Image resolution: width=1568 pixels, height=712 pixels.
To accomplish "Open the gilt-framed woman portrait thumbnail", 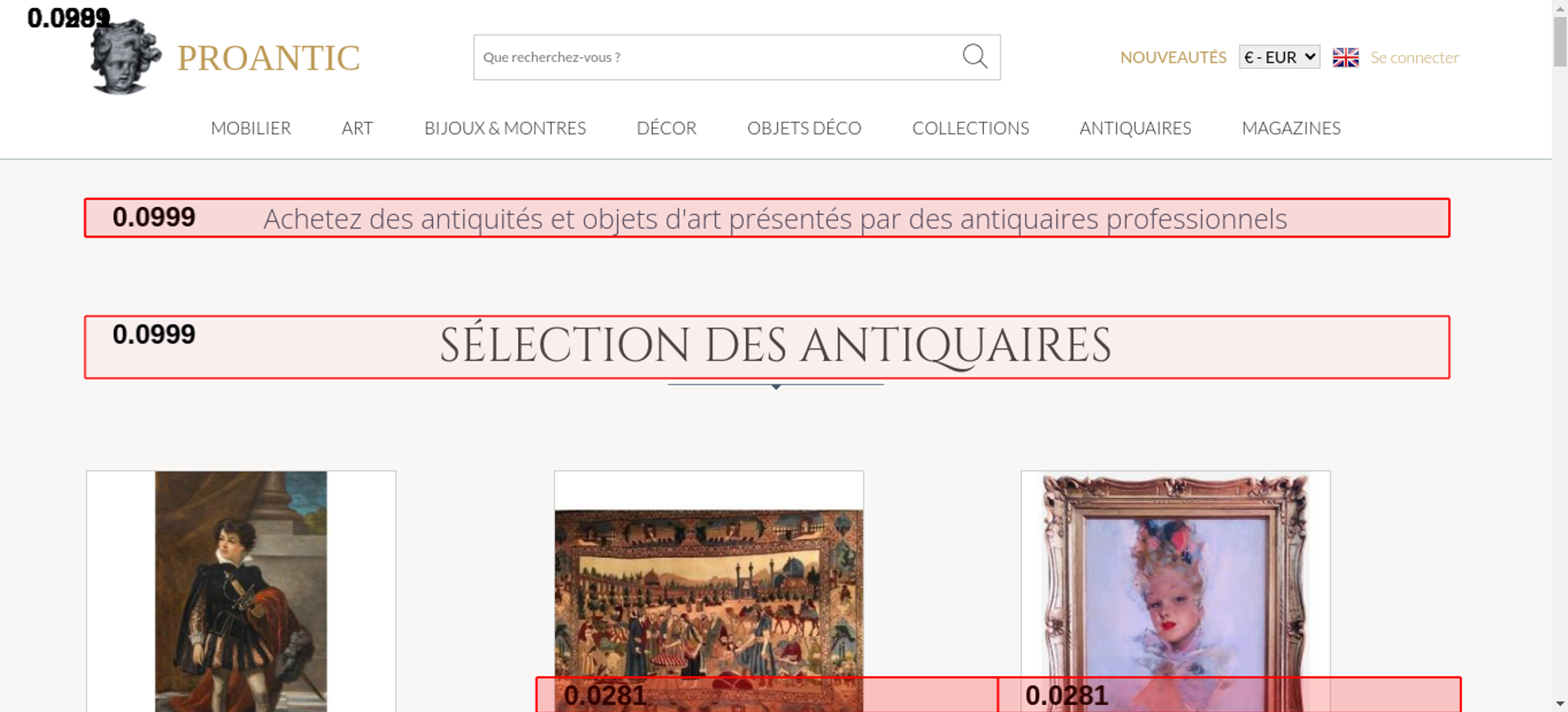I will pos(1175,580).
